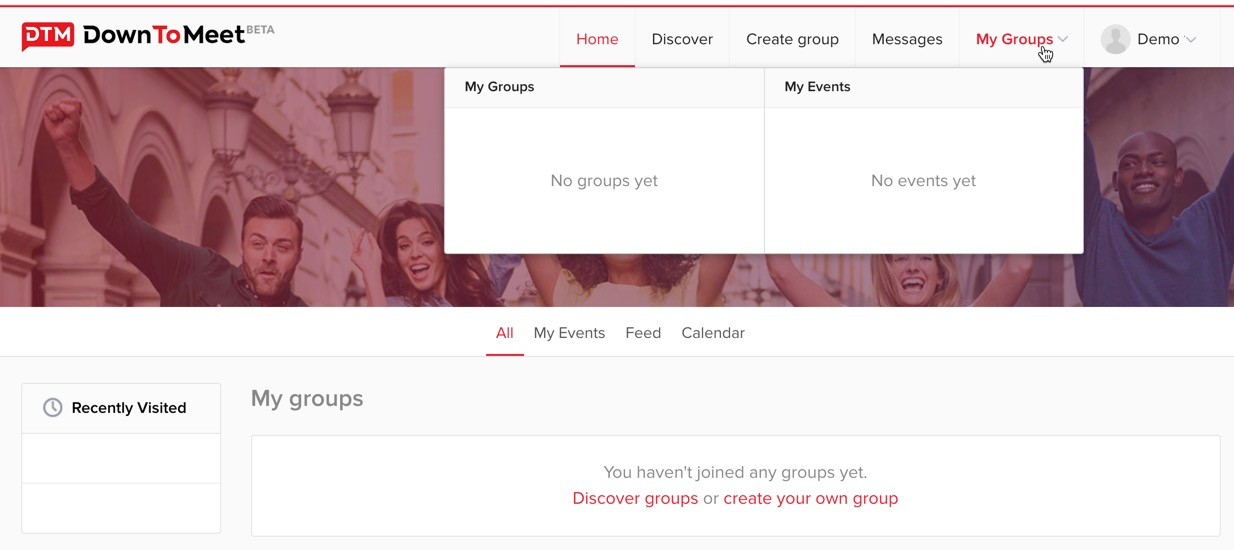Click the My Groups dropdown panel header
Viewport: 1234px width, 550px height.
pyautogui.click(x=500, y=87)
